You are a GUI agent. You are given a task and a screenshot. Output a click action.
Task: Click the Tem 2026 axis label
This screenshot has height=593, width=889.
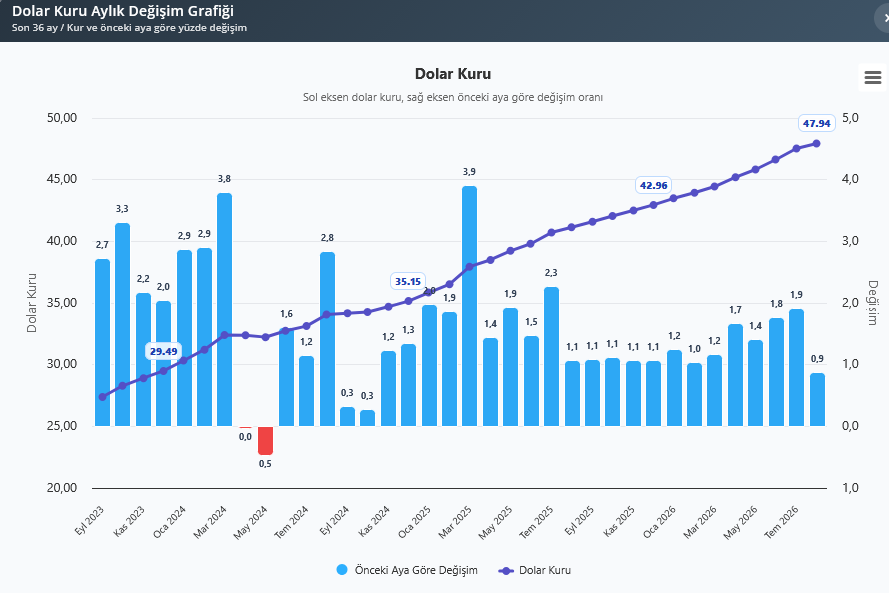[x=781, y=522]
